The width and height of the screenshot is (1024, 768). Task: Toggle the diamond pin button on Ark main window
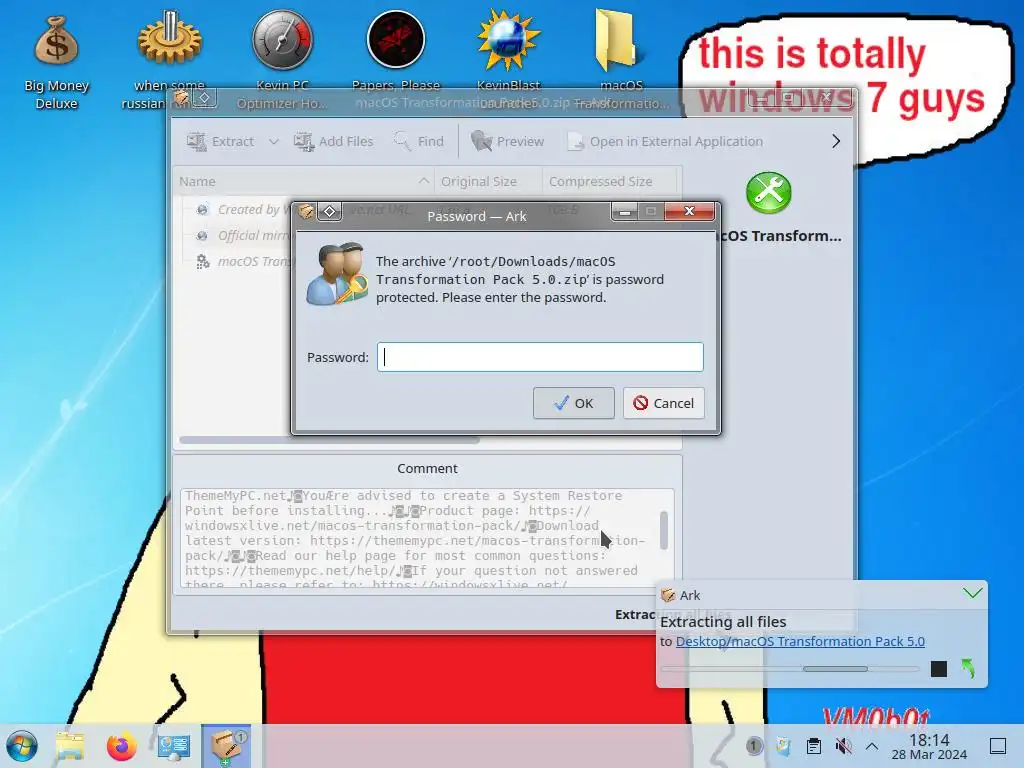[204, 99]
